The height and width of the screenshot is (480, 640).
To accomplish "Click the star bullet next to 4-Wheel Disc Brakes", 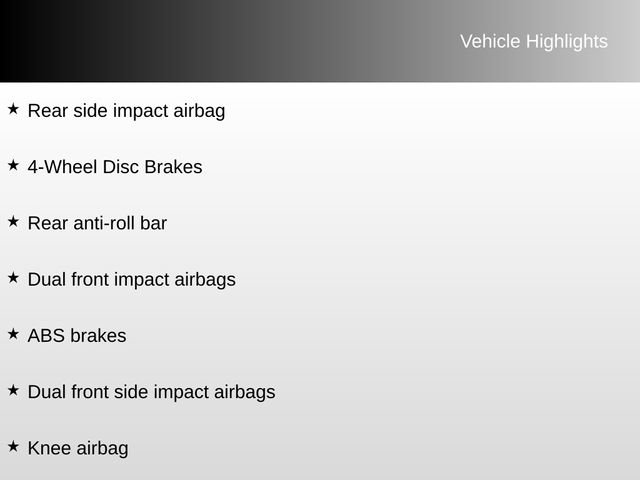I will [12, 164].
